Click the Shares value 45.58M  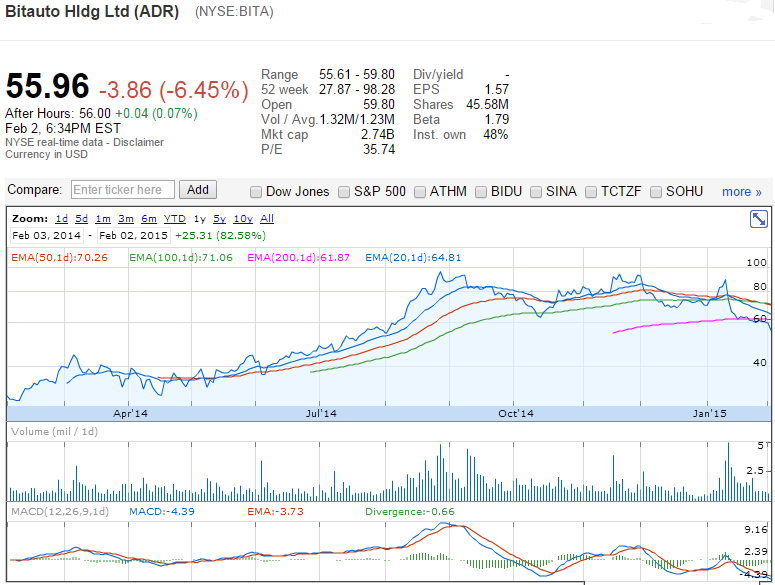click(487, 104)
